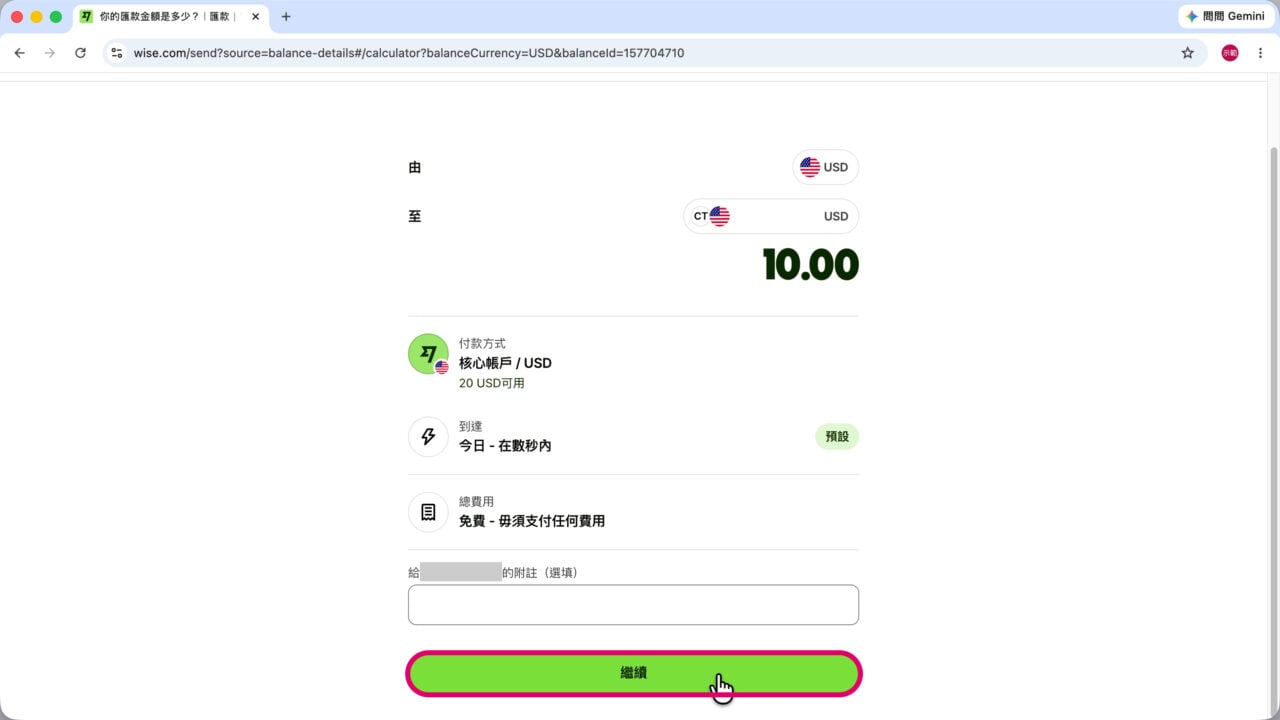The image size is (1280, 720).
Task: Click the browser forward arrow
Action: click(x=50, y=53)
